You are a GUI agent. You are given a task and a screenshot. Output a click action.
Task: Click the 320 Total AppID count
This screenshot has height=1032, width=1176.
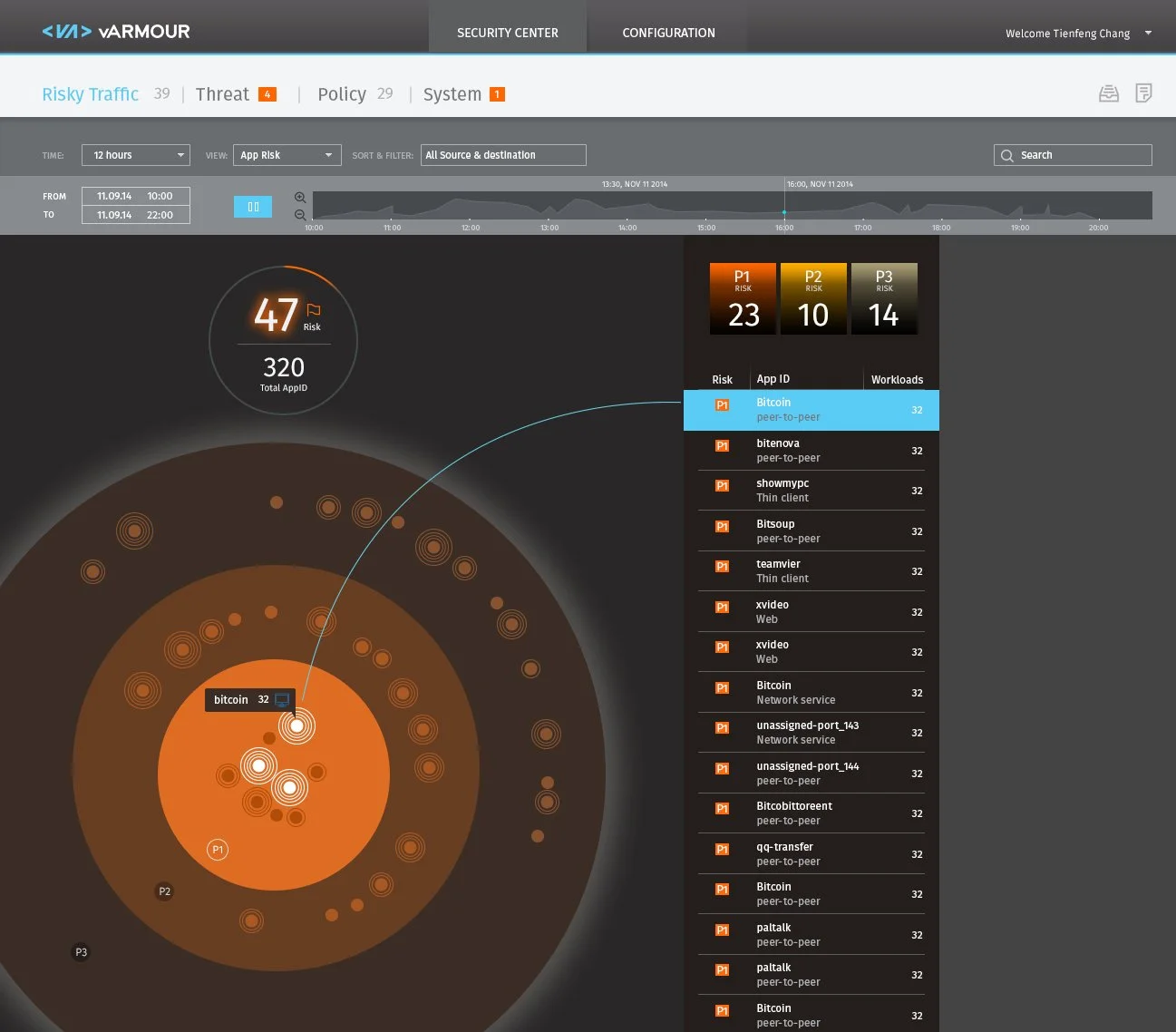[284, 373]
